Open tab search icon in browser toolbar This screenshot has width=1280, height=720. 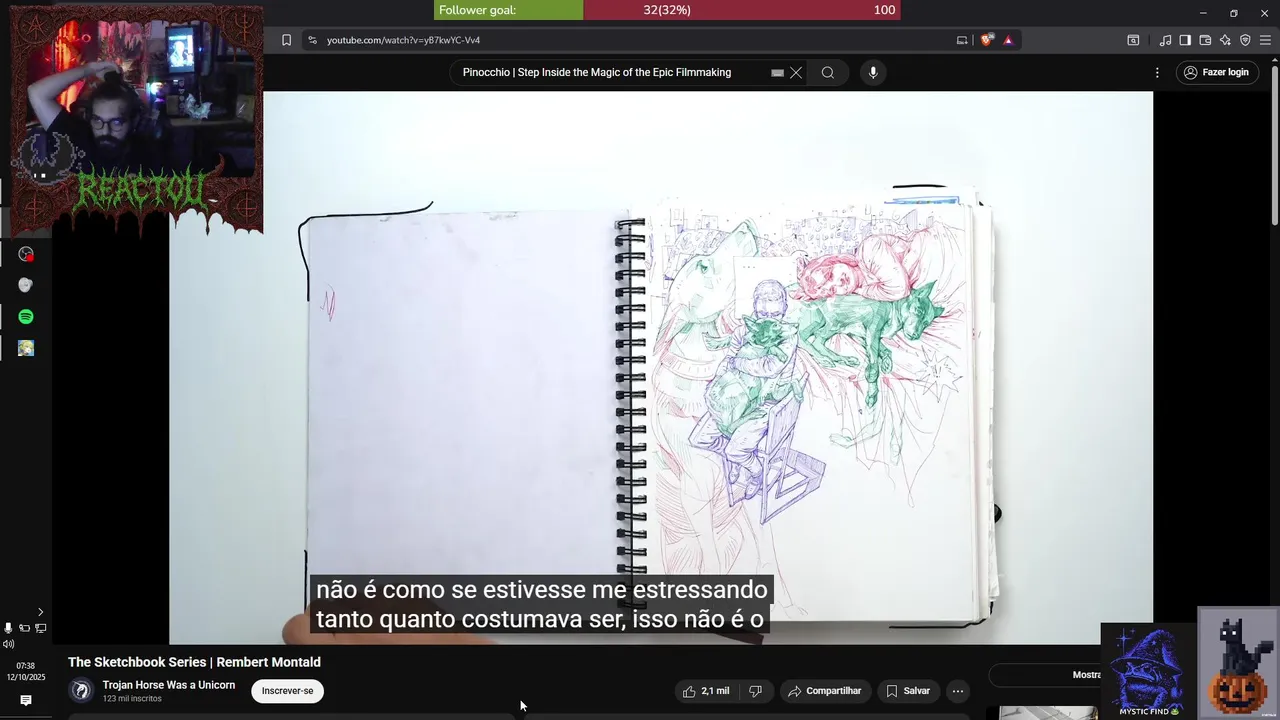click(1133, 40)
